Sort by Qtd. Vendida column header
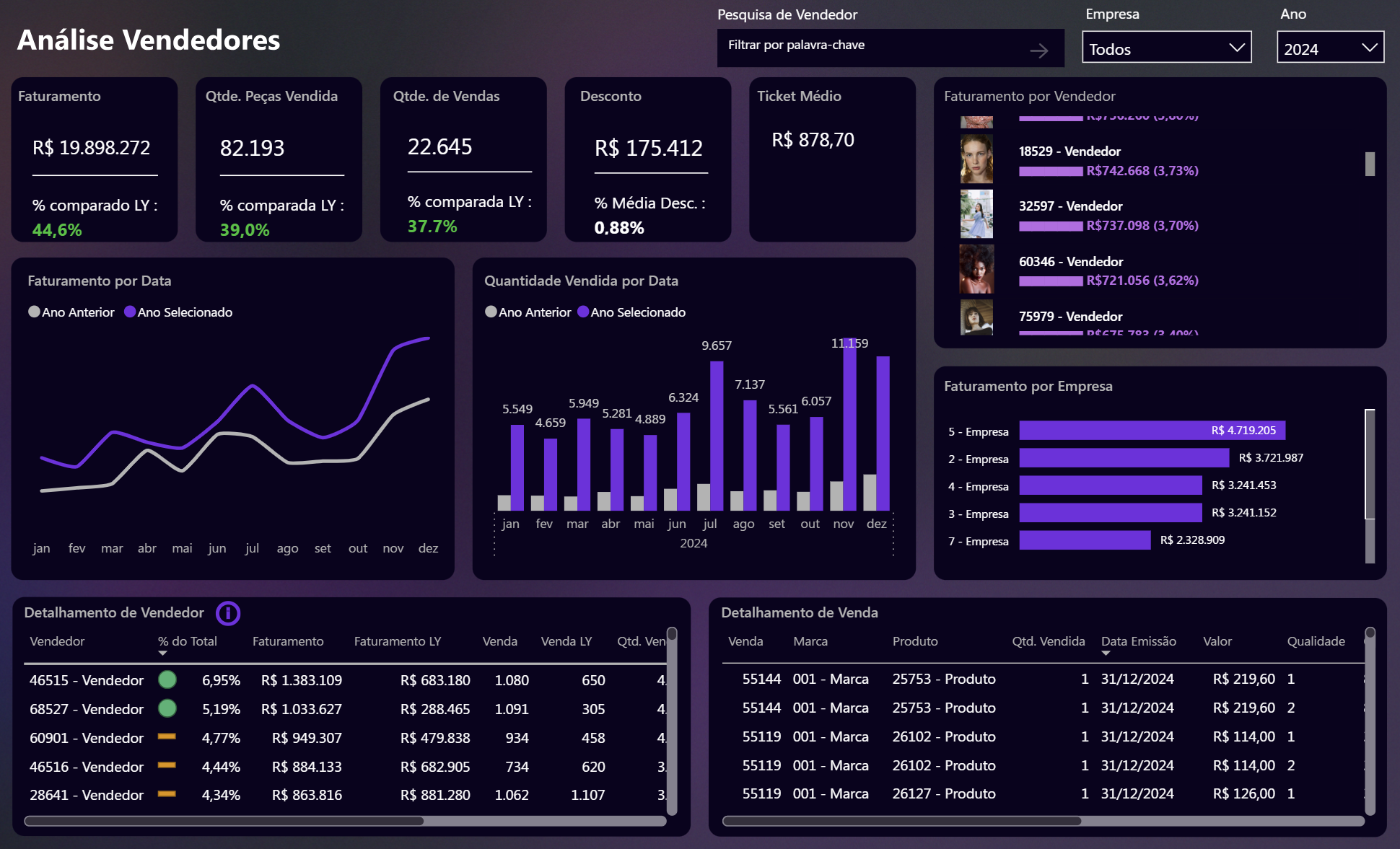 1048,641
